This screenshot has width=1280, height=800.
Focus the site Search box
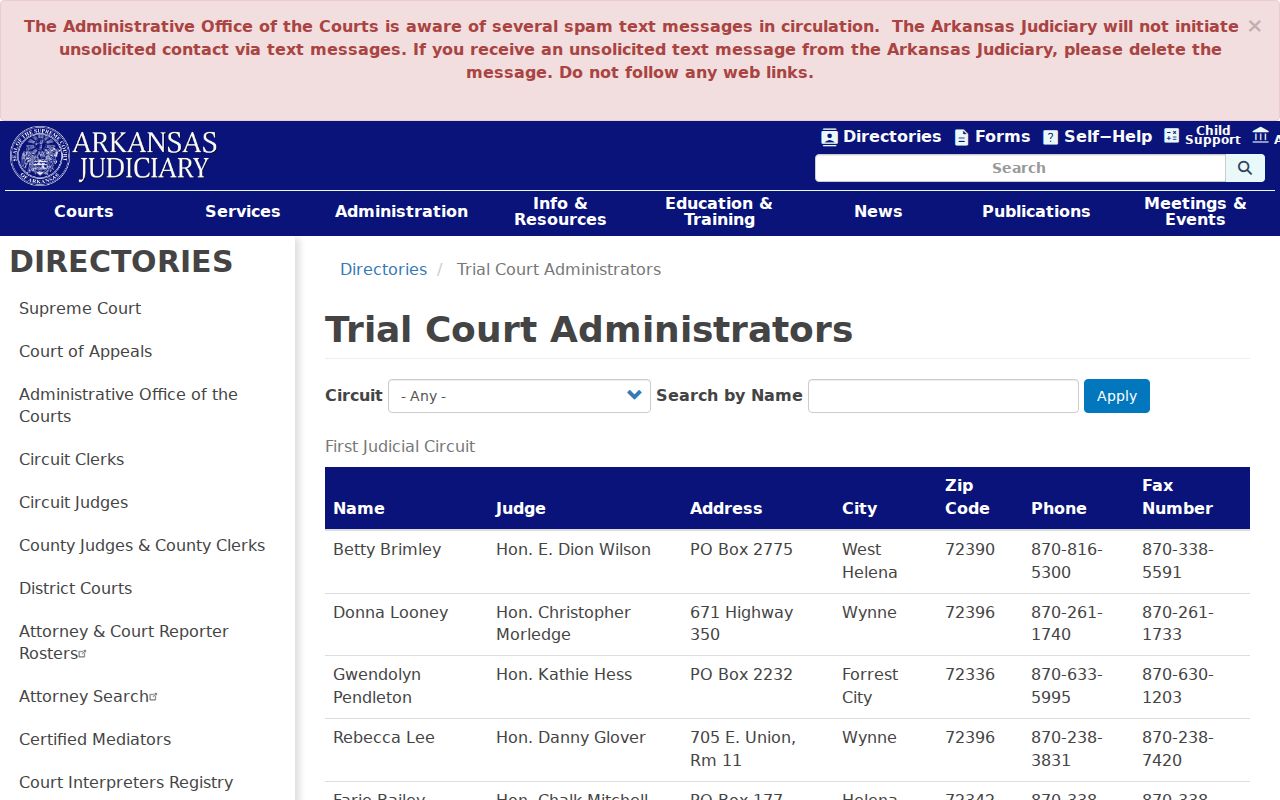click(1020, 168)
